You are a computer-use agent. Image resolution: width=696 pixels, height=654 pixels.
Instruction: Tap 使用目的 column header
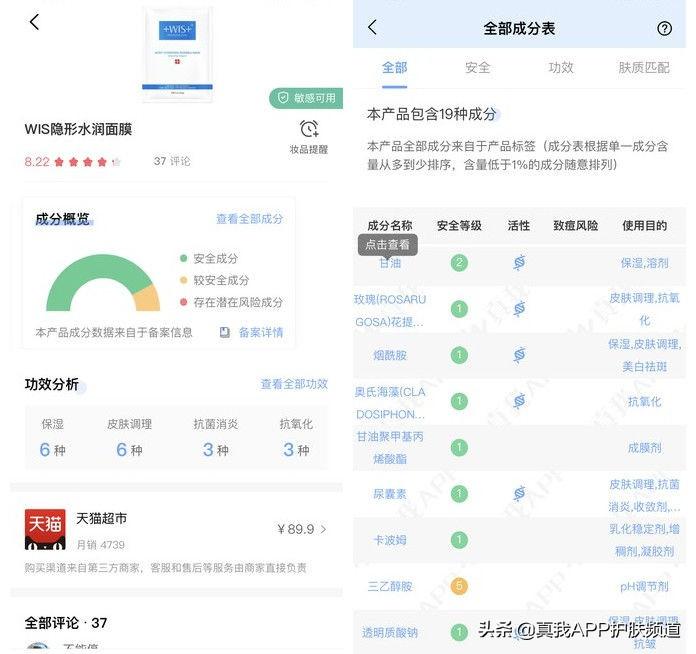tap(644, 226)
